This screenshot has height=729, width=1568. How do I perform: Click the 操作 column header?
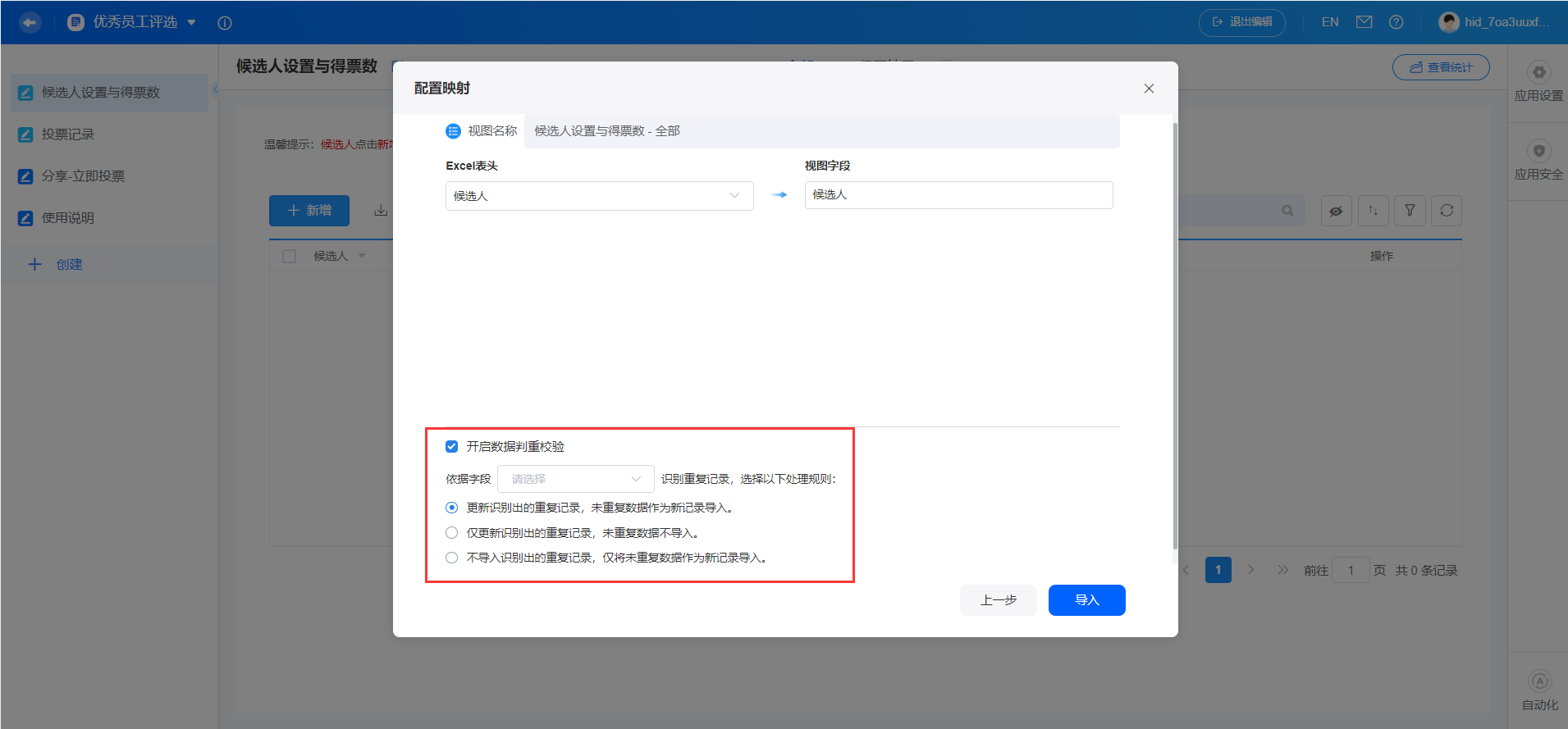(x=1382, y=257)
